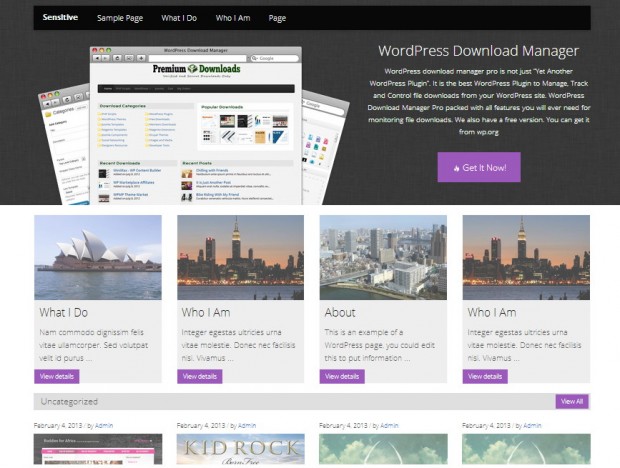Open the Page menu item
Viewport: 620px width, 468px height.
pyautogui.click(x=277, y=18)
